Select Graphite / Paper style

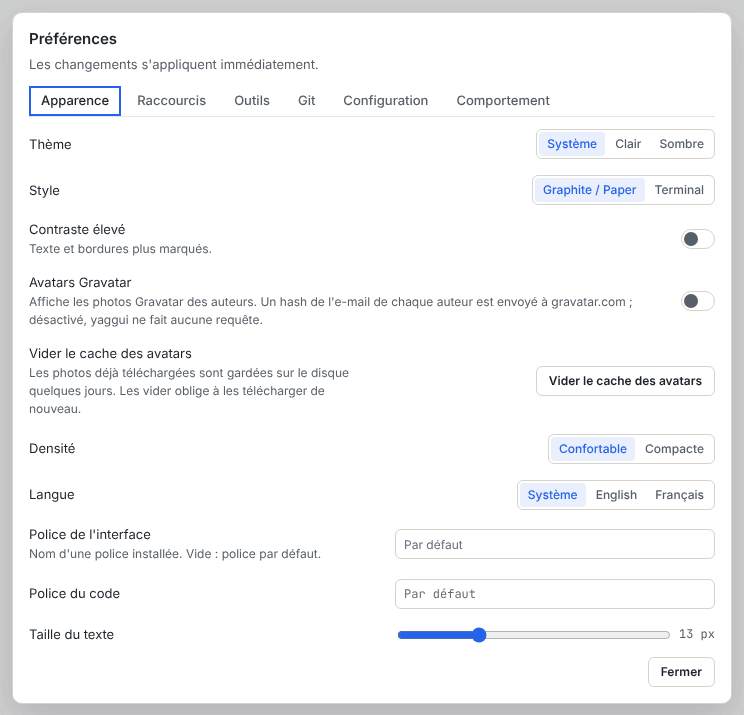[589, 190]
